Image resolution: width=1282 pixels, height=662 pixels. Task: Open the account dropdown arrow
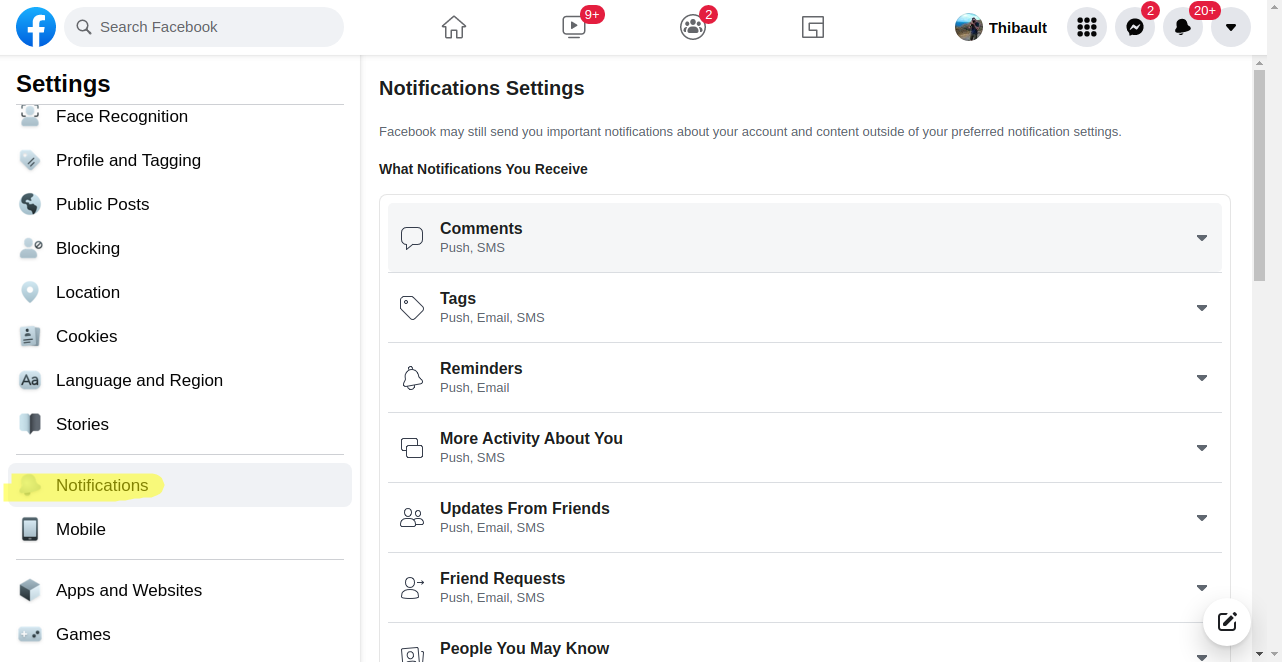point(1231,27)
